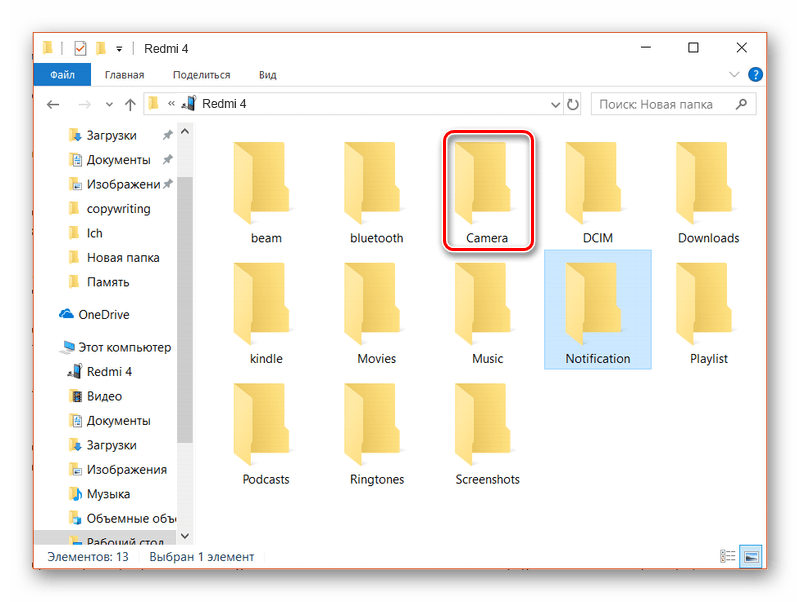Click the search magnifier icon
The height and width of the screenshot is (602, 800).
[741, 104]
